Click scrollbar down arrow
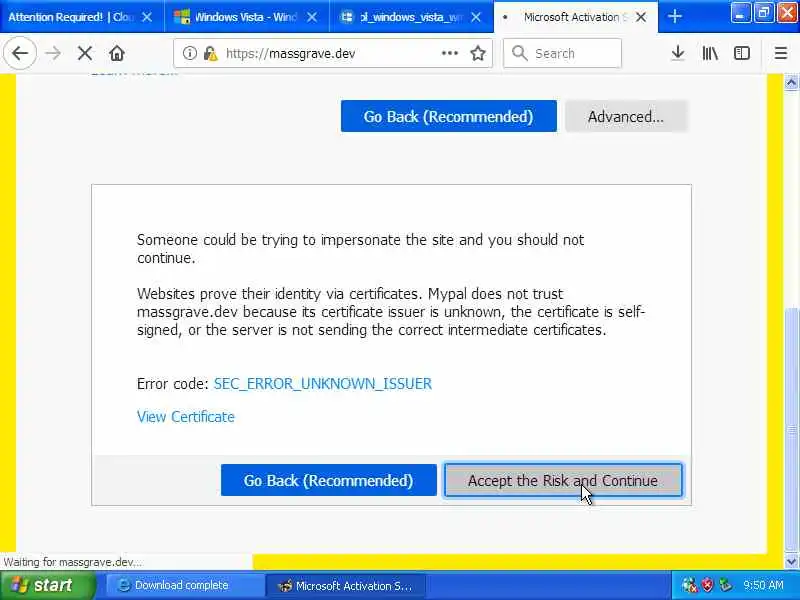The image size is (800, 600). coord(791,562)
